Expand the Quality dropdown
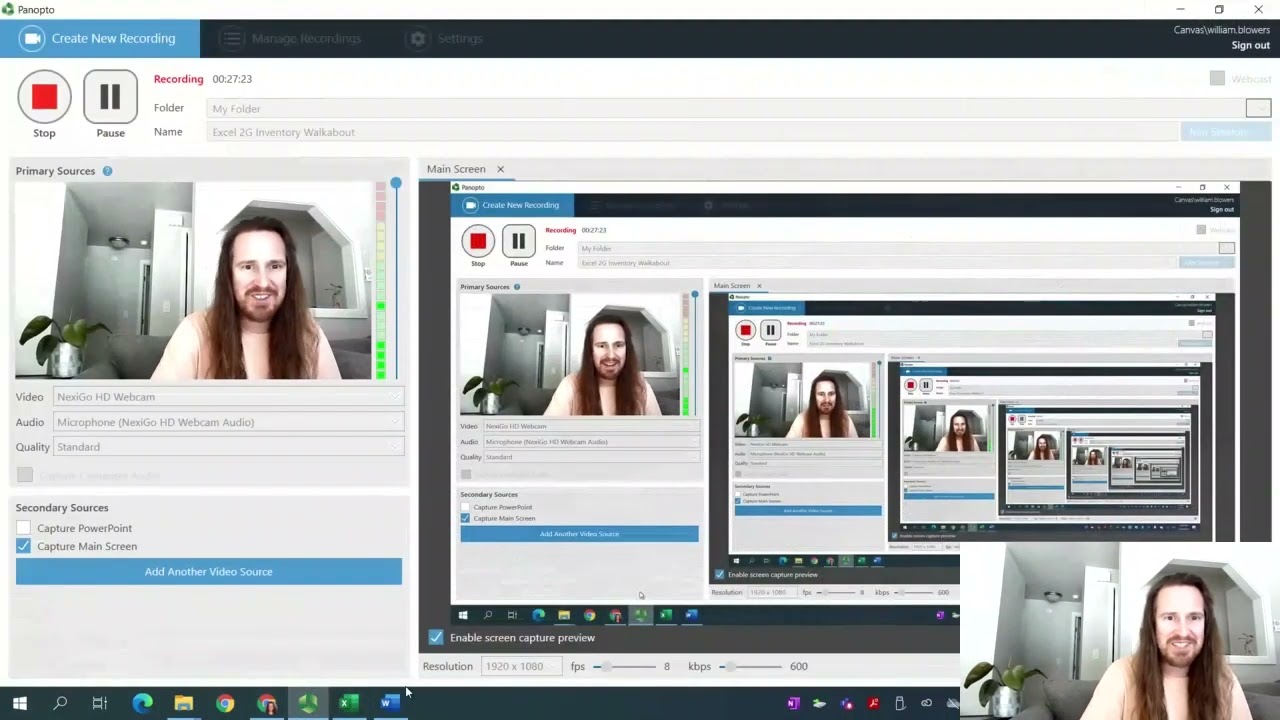The image size is (1280, 720). 229,447
